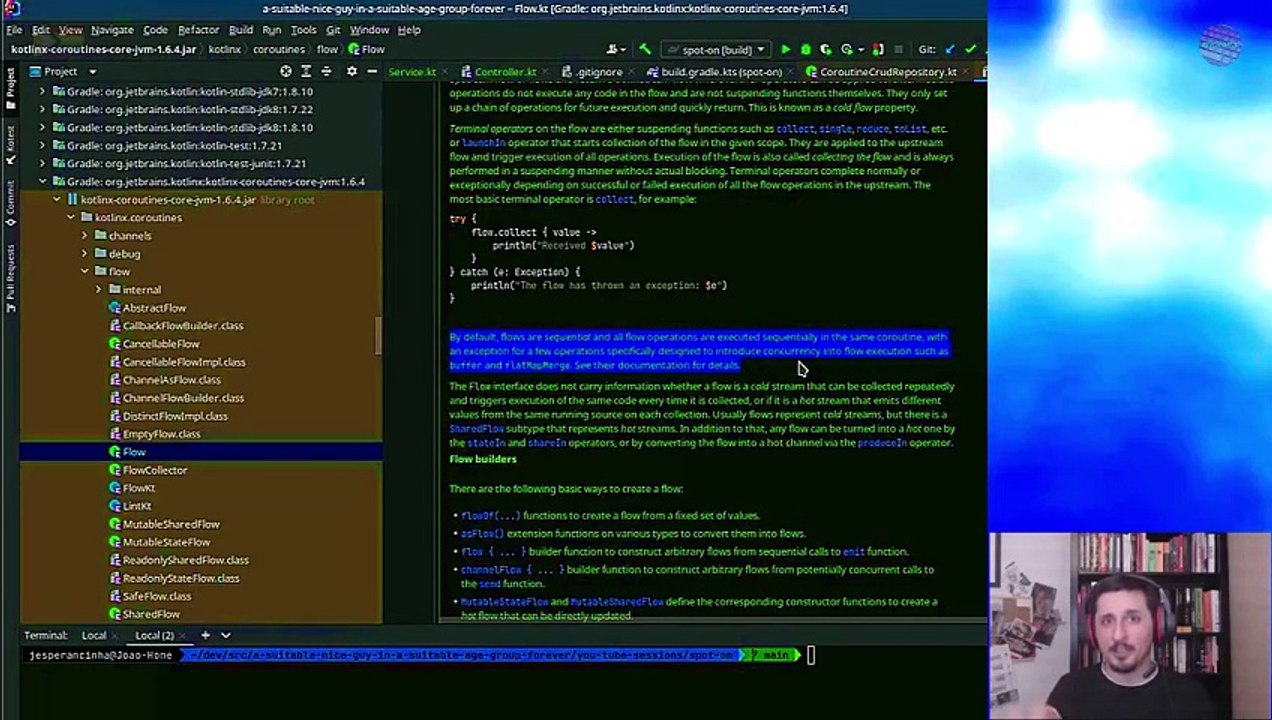Select CallbackFlowBuilder.class in the tree
This screenshot has height=720, width=1272.
182,325
